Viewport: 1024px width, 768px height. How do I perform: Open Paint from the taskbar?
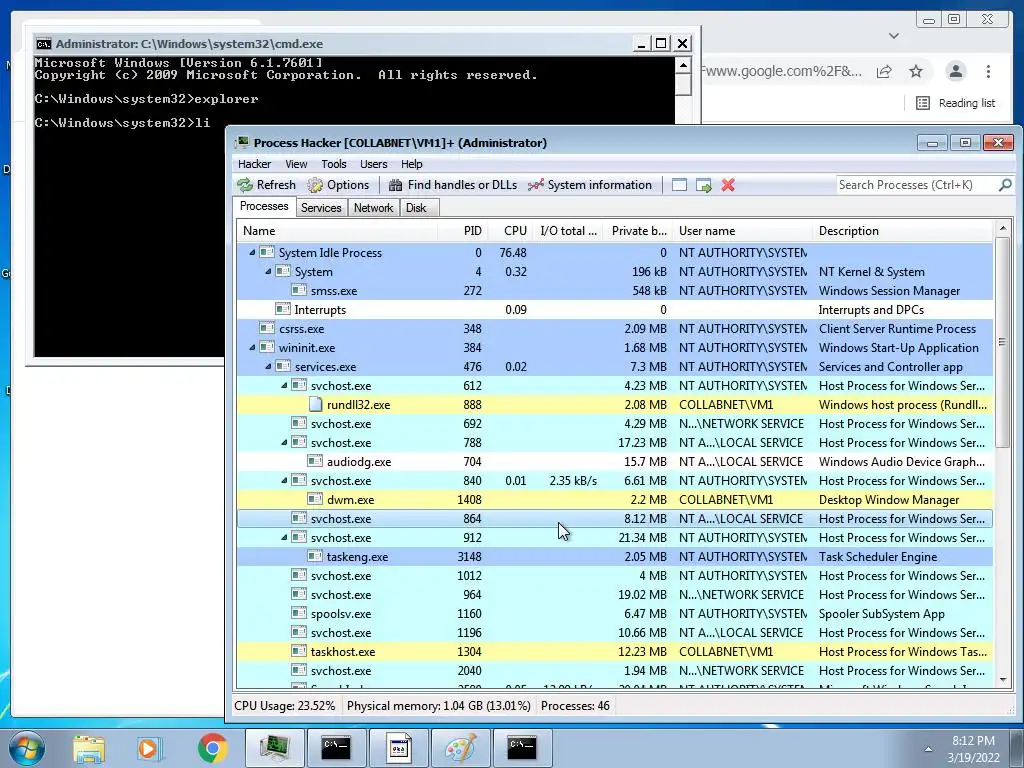click(460, 748)
